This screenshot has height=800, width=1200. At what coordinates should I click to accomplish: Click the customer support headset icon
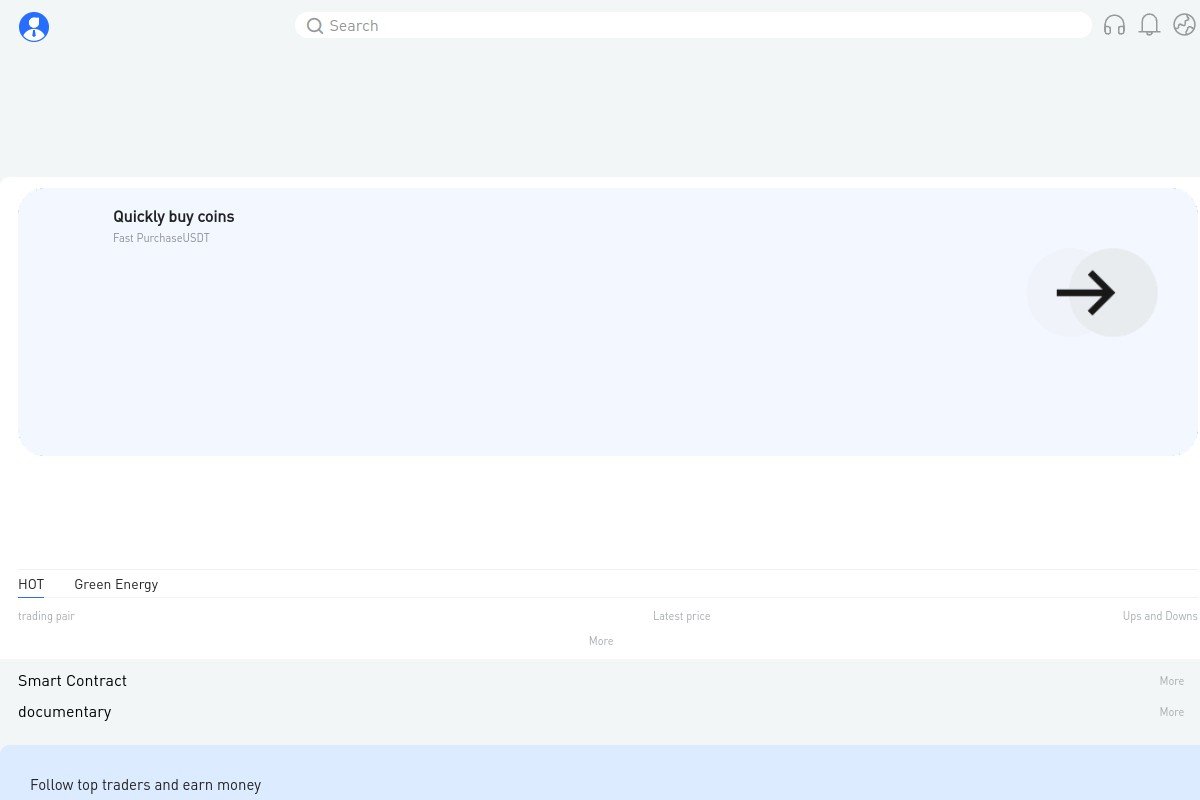[x=1114, y=25]
